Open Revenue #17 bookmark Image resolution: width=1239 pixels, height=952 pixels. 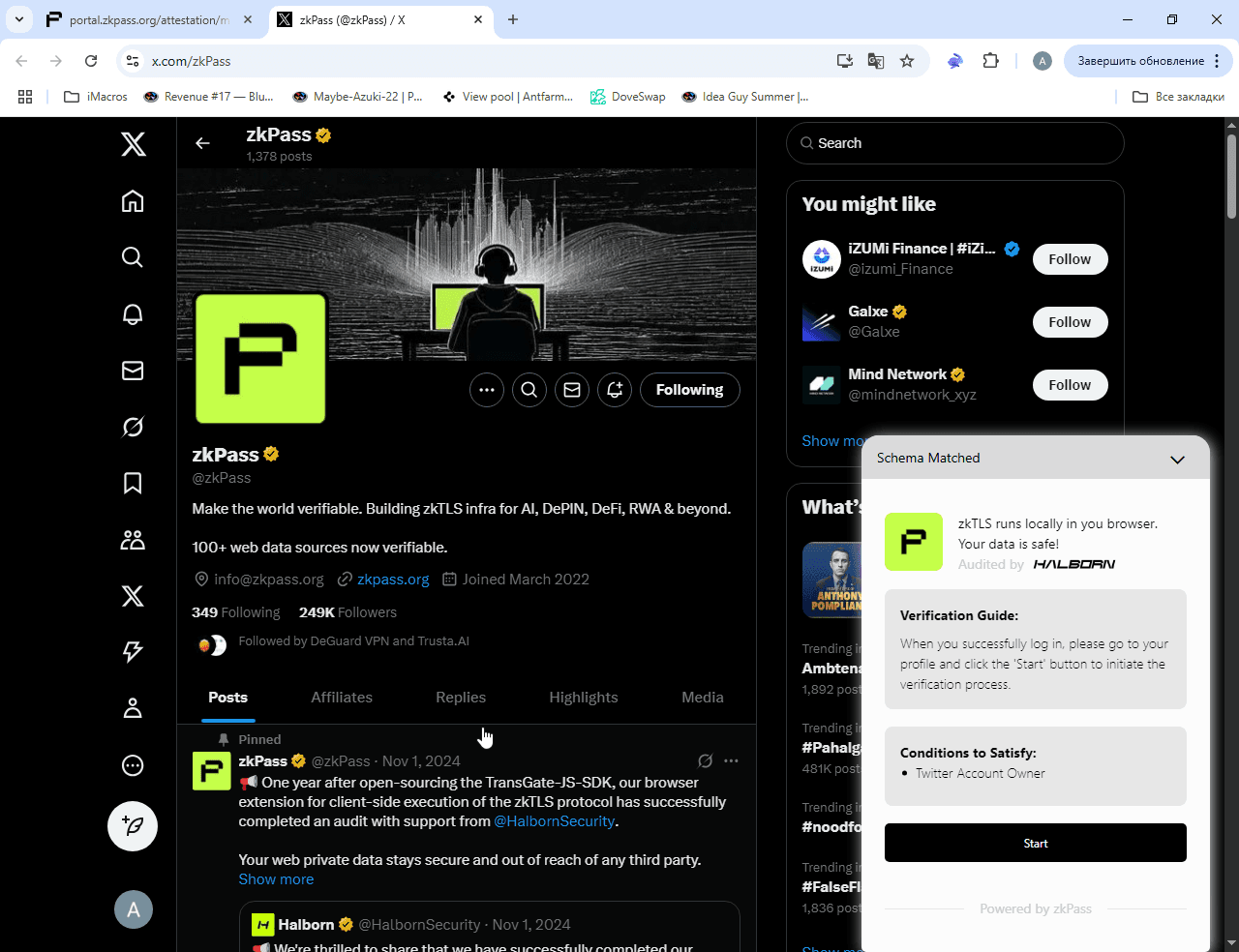(x=209, y=97)
